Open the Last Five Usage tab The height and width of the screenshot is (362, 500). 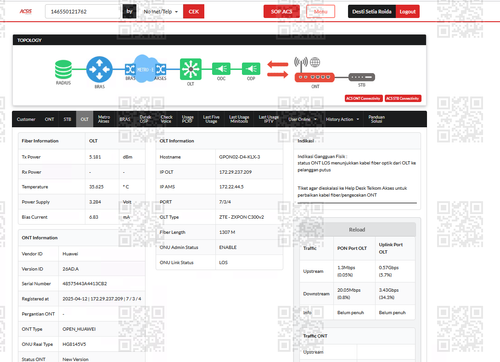[211, 119]
